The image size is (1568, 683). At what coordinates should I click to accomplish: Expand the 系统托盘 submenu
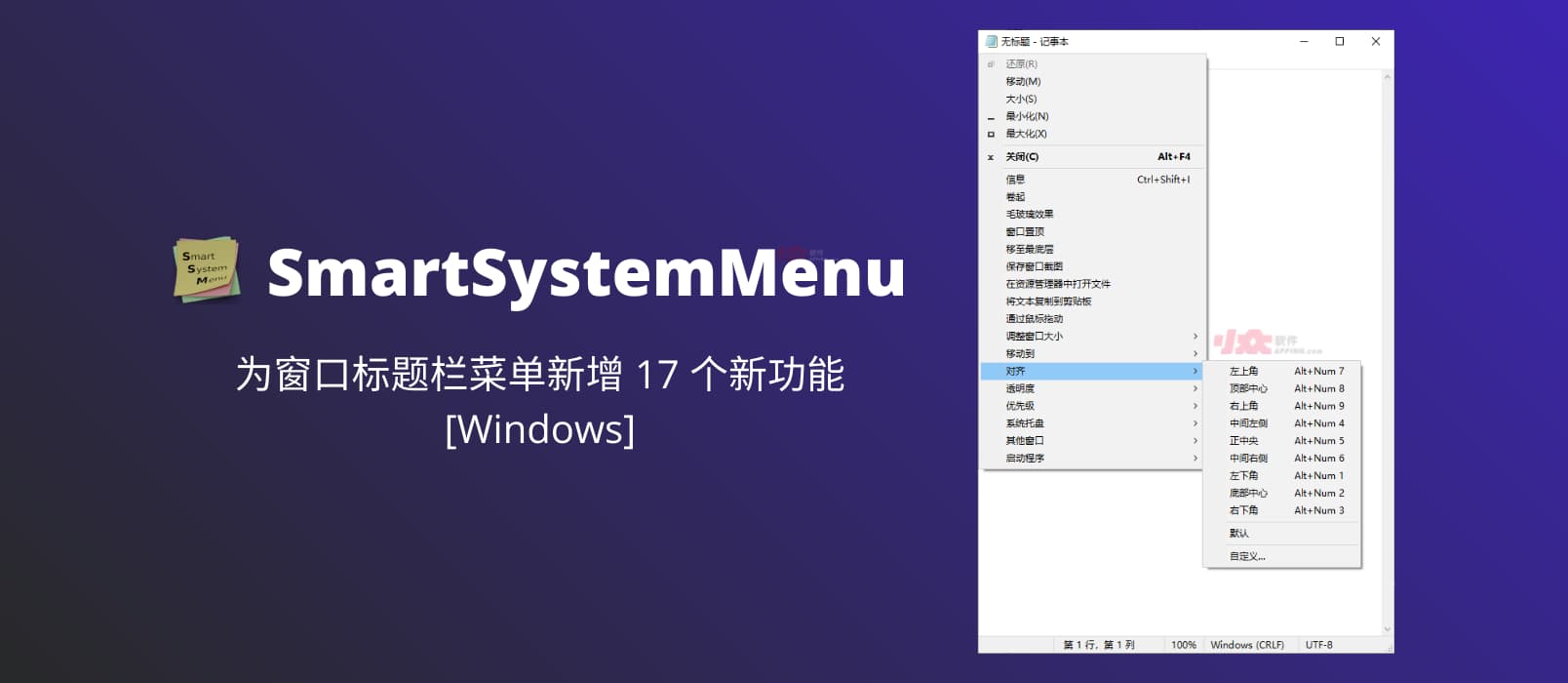click(x=1092, y=423)
